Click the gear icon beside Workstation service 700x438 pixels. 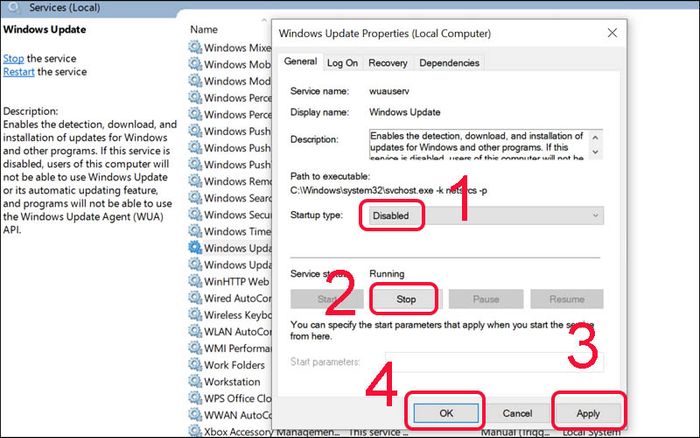195,381
